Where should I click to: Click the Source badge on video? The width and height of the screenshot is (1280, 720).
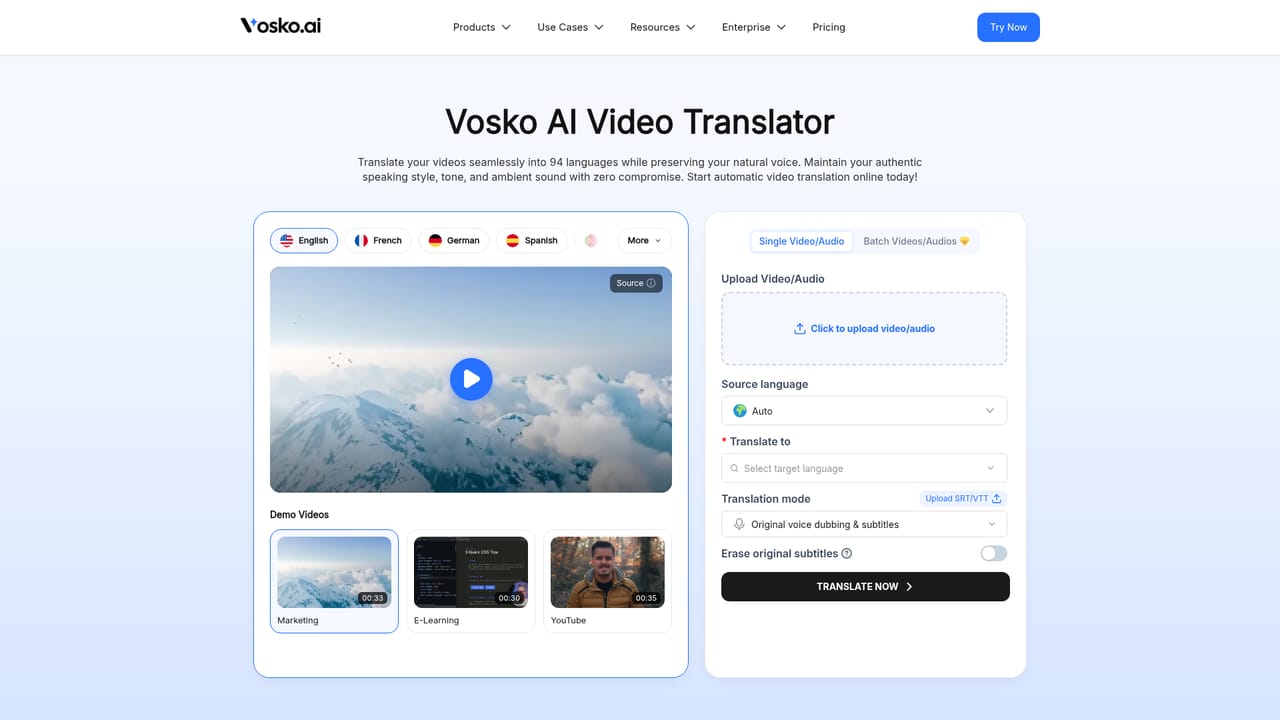pos(636,283)
